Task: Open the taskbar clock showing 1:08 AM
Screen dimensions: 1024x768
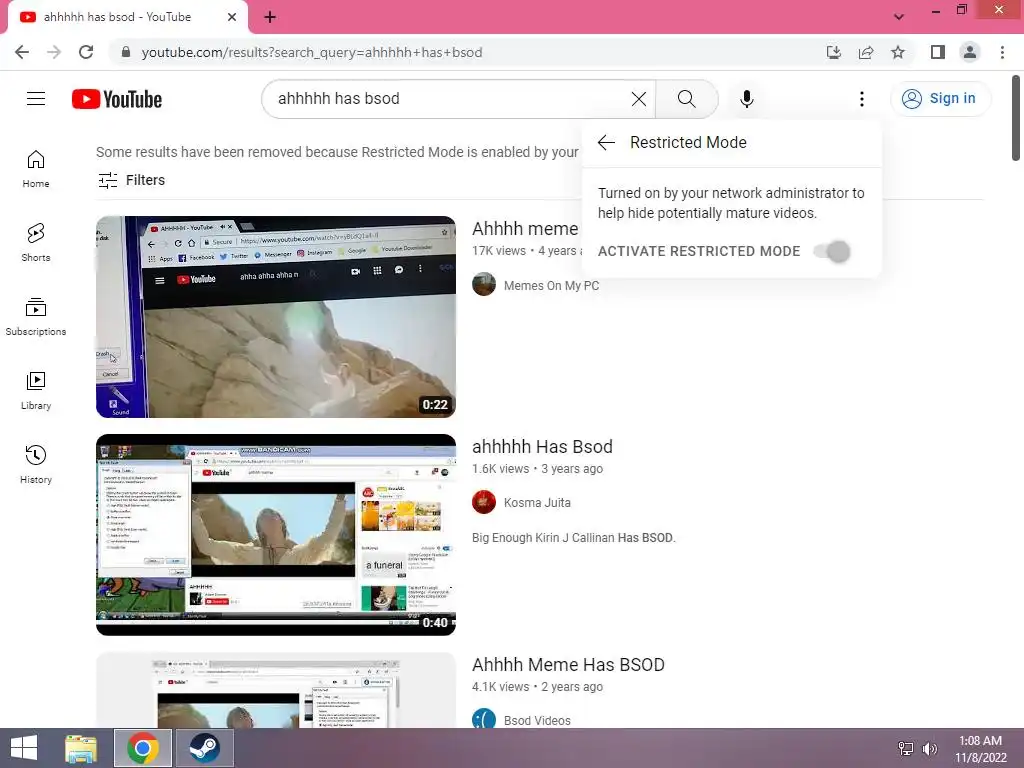Action: [x=981, y=749]
